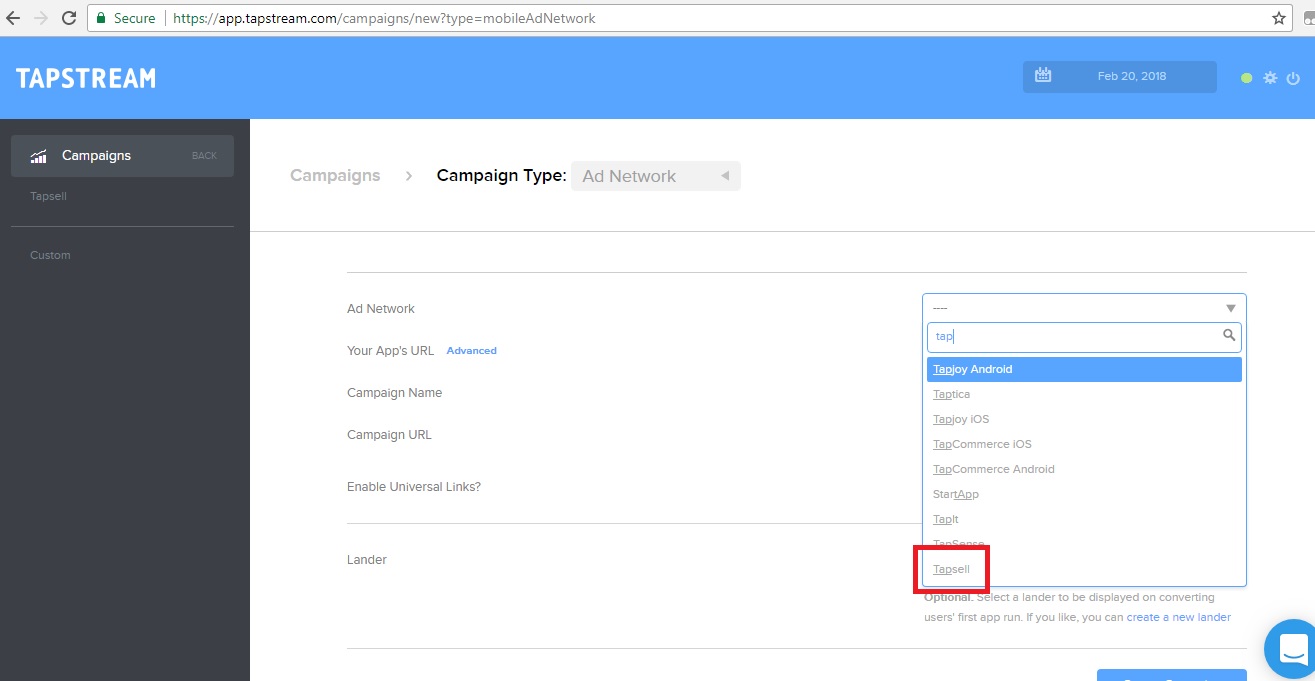This screenshot has height=681, width=1315.
Task: Click the 'create a new lander' link
Action: [1178, 617]
